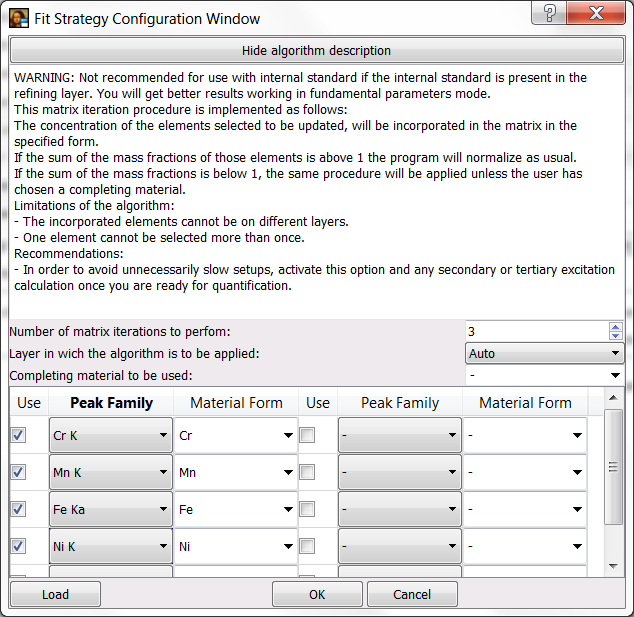Toggle the Use checkbox for Mn K
The height and width of the screenshot is (617, 634).
pos(17,472)
